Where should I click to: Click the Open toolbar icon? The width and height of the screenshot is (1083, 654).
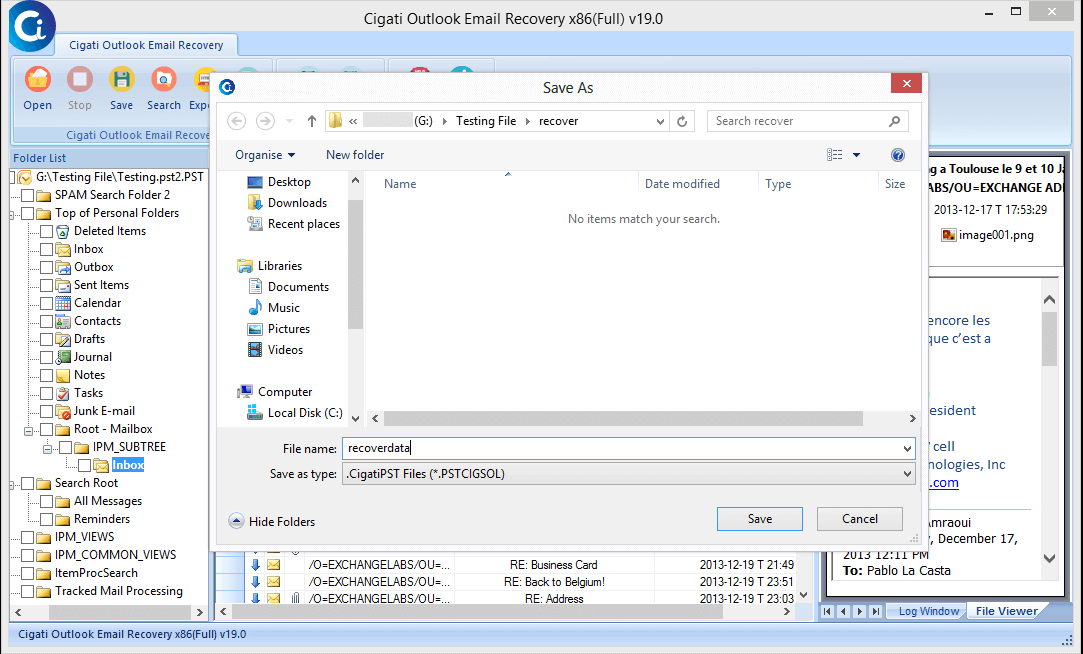point(37,80)
